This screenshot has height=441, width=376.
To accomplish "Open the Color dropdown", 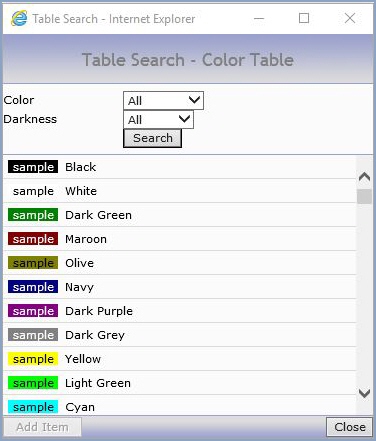I will [163, 100].
